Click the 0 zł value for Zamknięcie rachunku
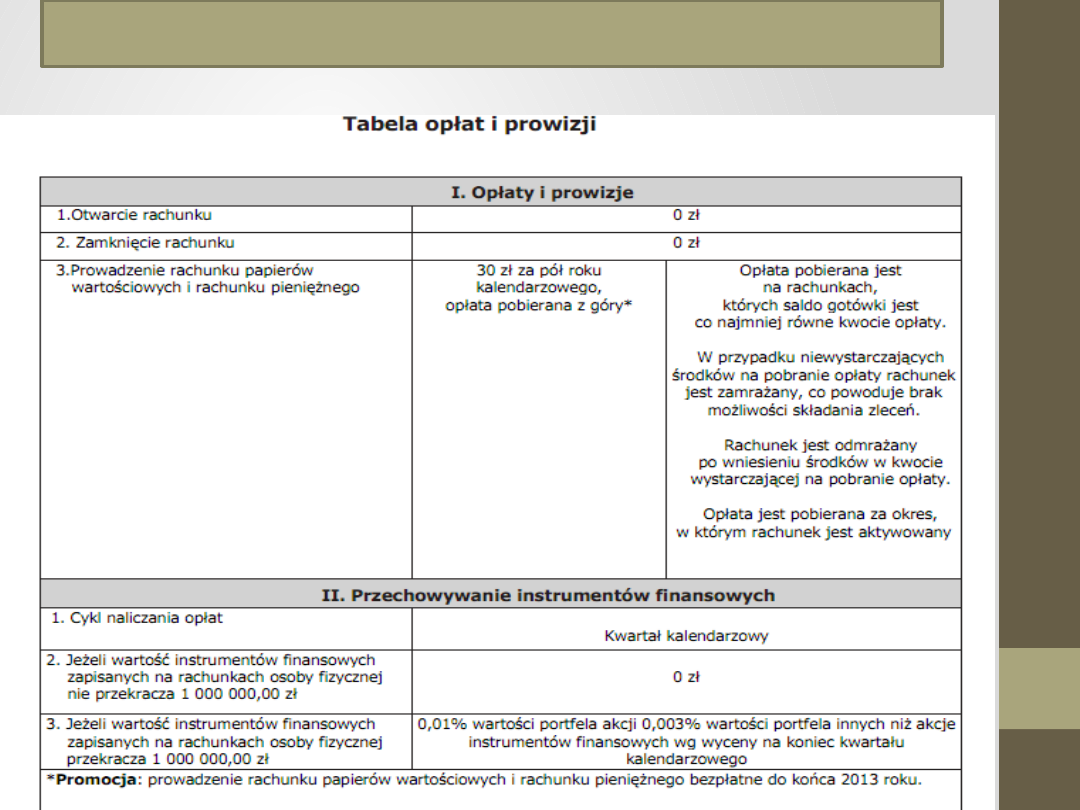 (685, 243)
